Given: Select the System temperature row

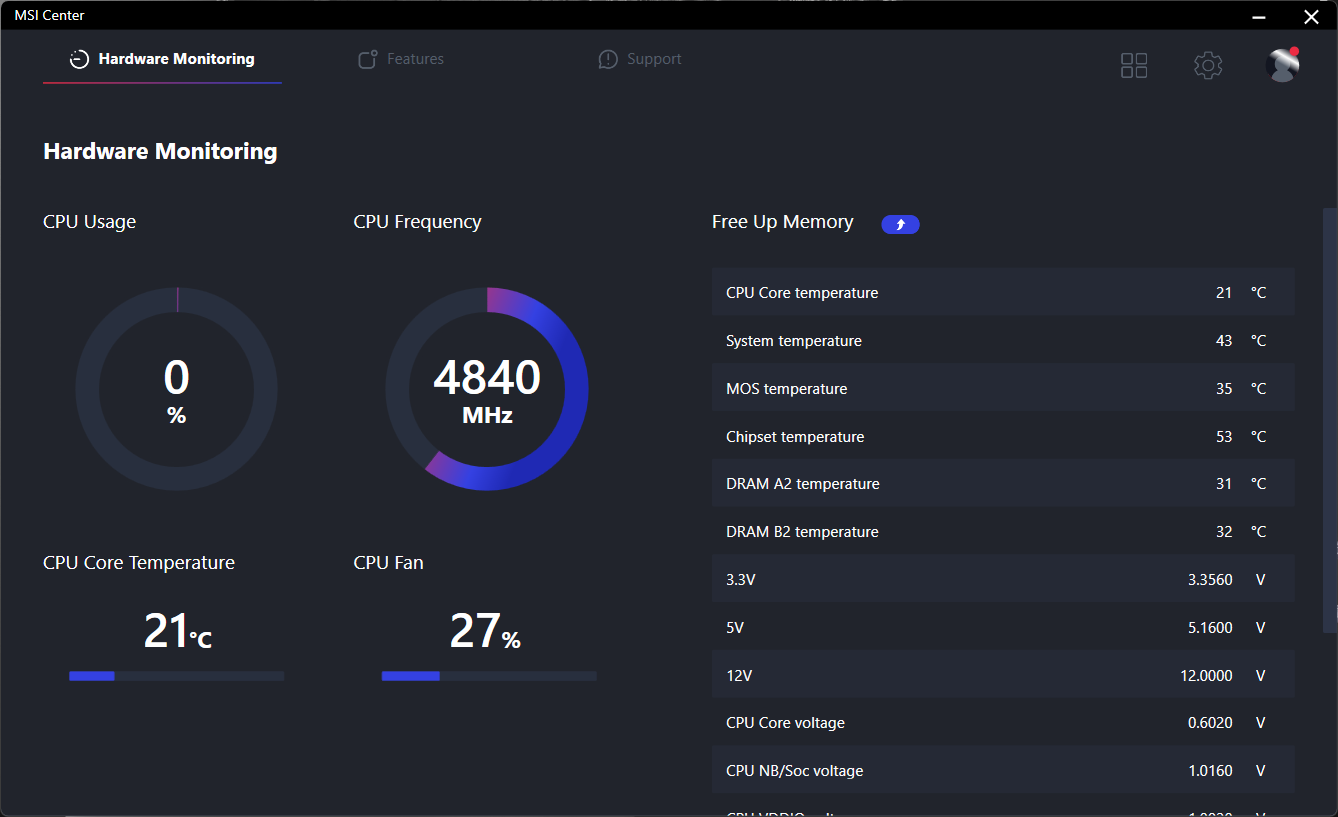Looking at the screenshot, I should (x=1003, y=341).
